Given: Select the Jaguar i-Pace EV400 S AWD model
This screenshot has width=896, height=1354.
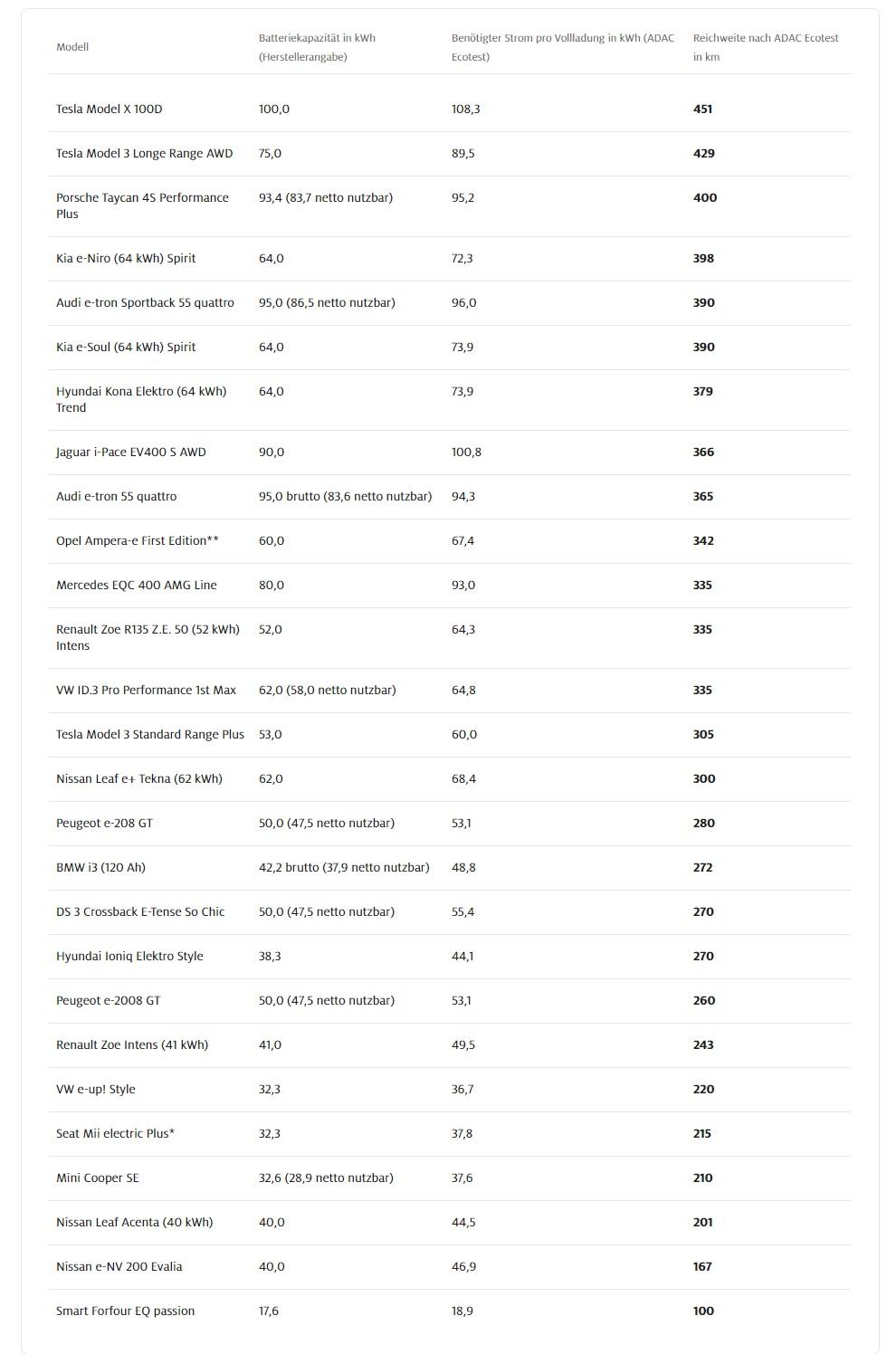Looking at the screenshot, I should pyautogui.click(x=131, y=452).
